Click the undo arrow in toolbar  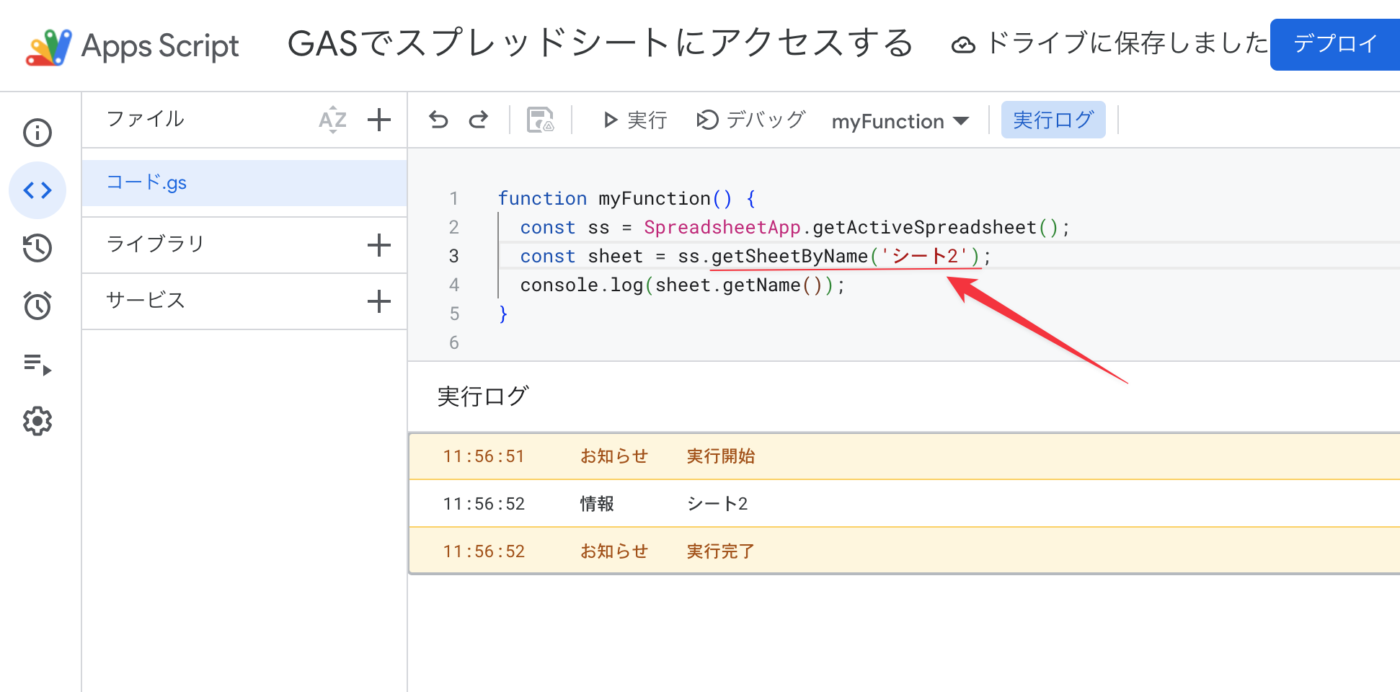coord(438,120)
